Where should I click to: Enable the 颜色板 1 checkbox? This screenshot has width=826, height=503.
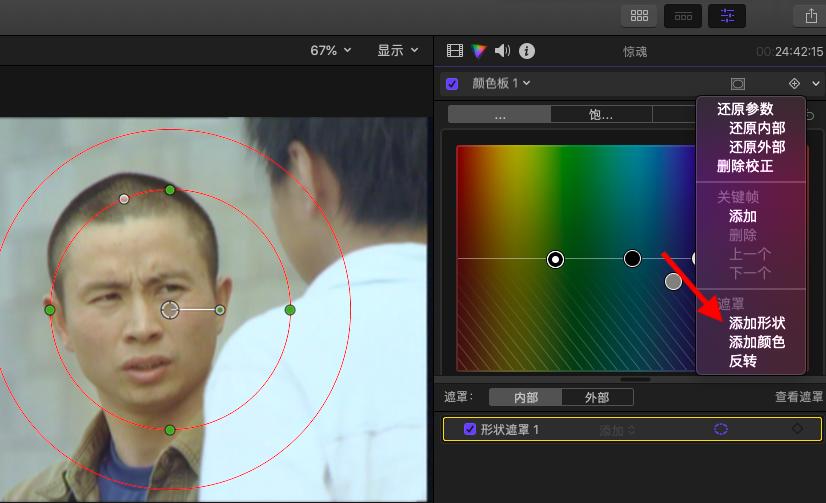(x=452, y=84)
